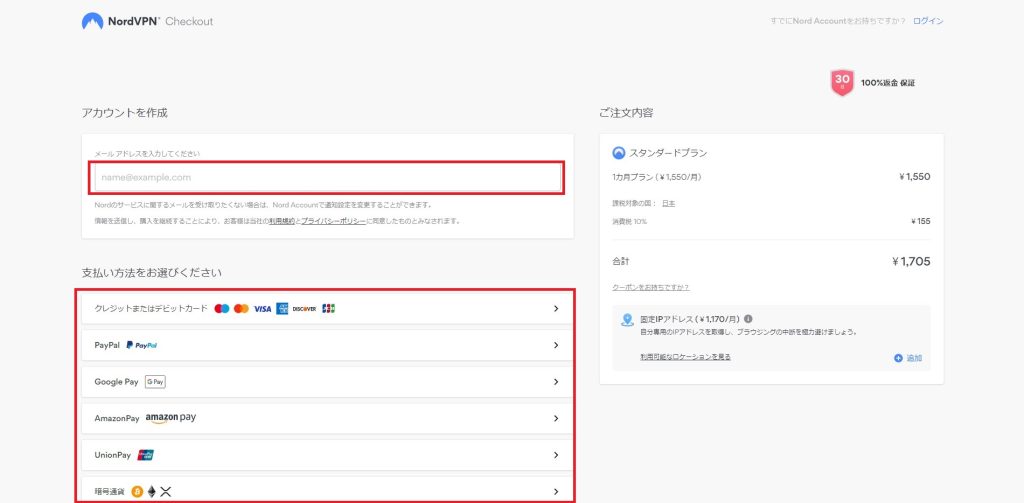The width and height of the screenshot is (1024, 503).
Task: Expand the 暗号通貨 crypto row chevron
Action: tap(556, 491)
